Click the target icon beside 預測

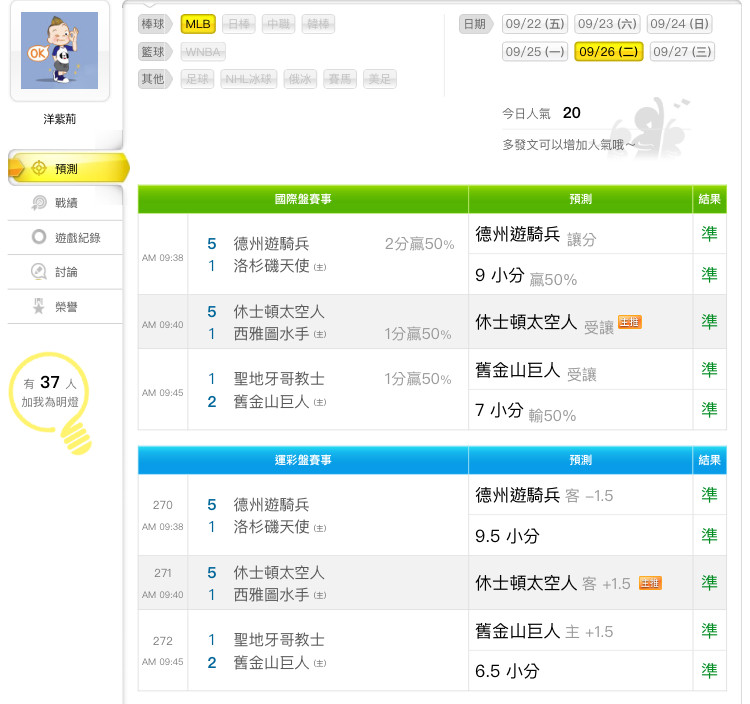(39, 168)
